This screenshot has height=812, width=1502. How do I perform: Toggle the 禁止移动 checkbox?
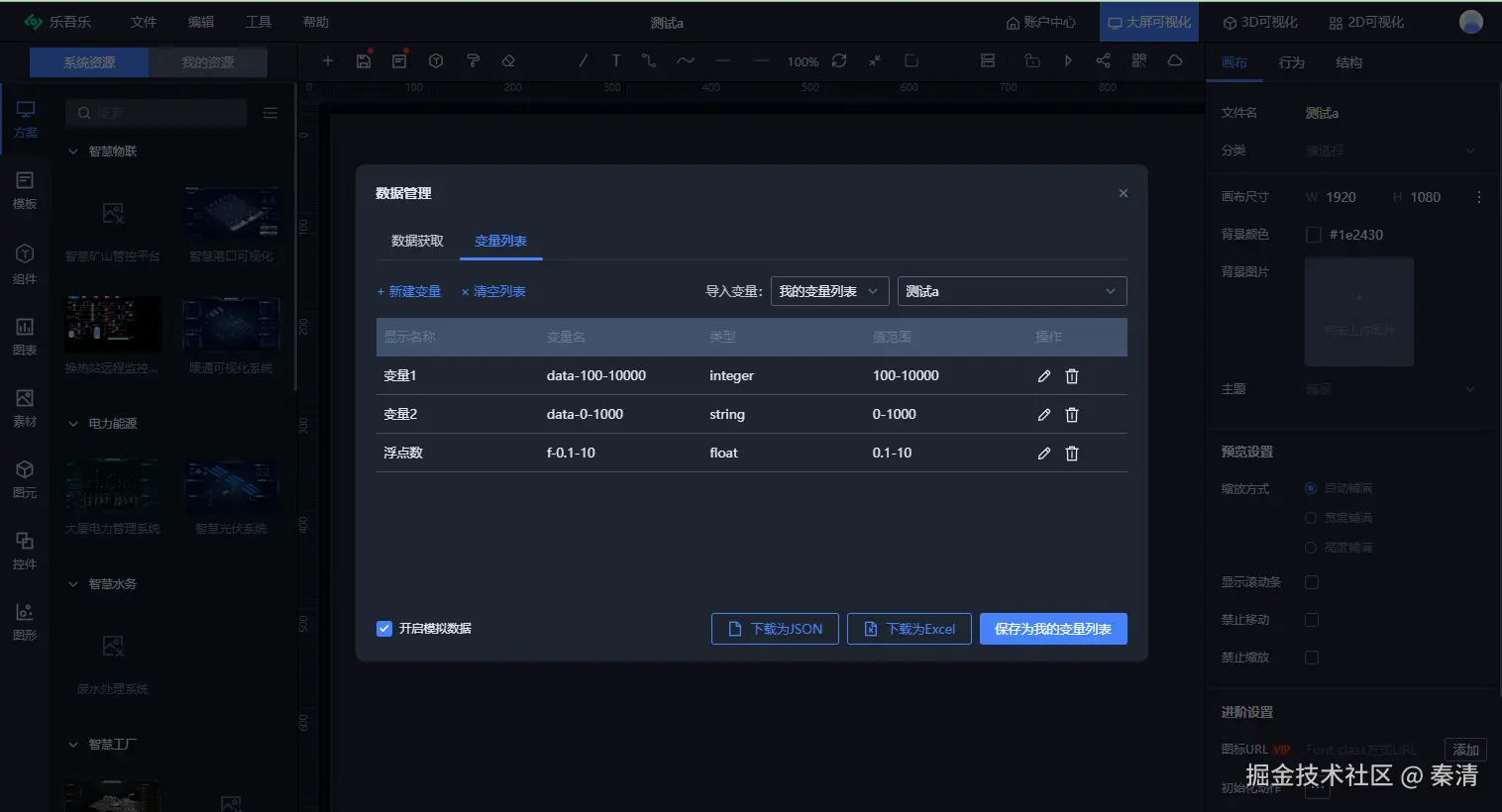tap(1312, 620)
